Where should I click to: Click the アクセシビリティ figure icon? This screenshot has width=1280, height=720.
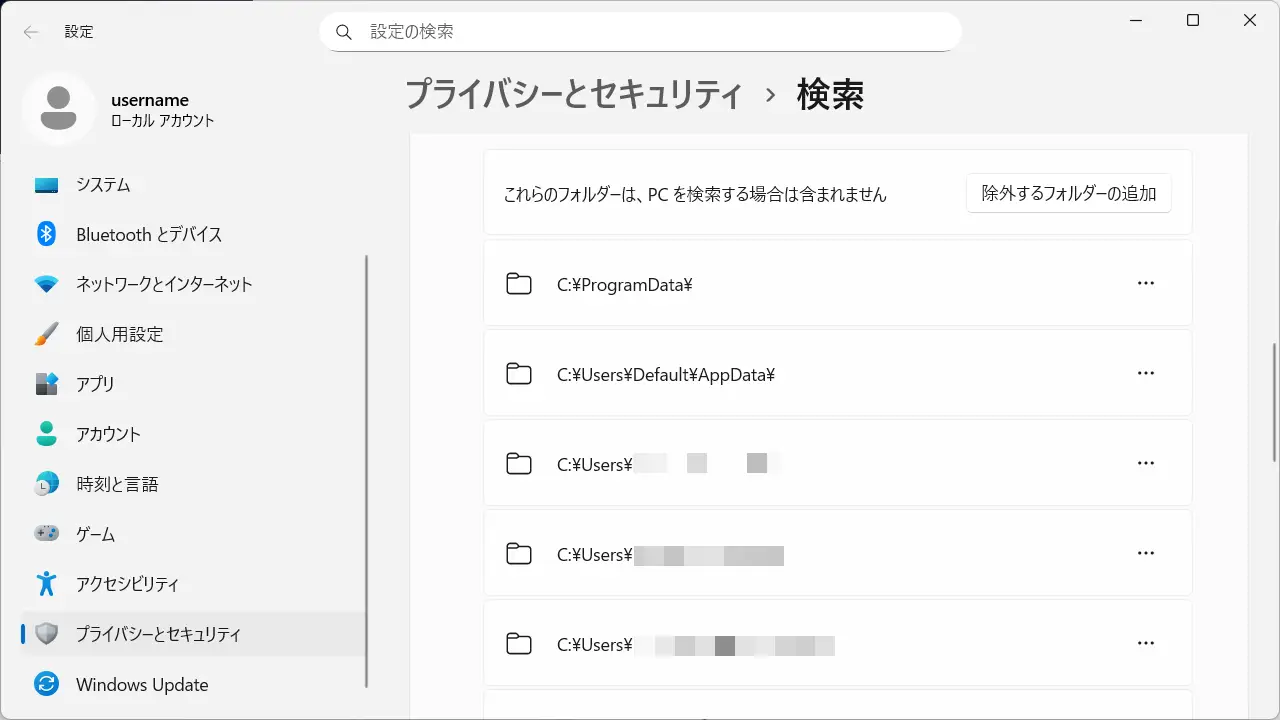pyautogui.click(x=47, y=584)
